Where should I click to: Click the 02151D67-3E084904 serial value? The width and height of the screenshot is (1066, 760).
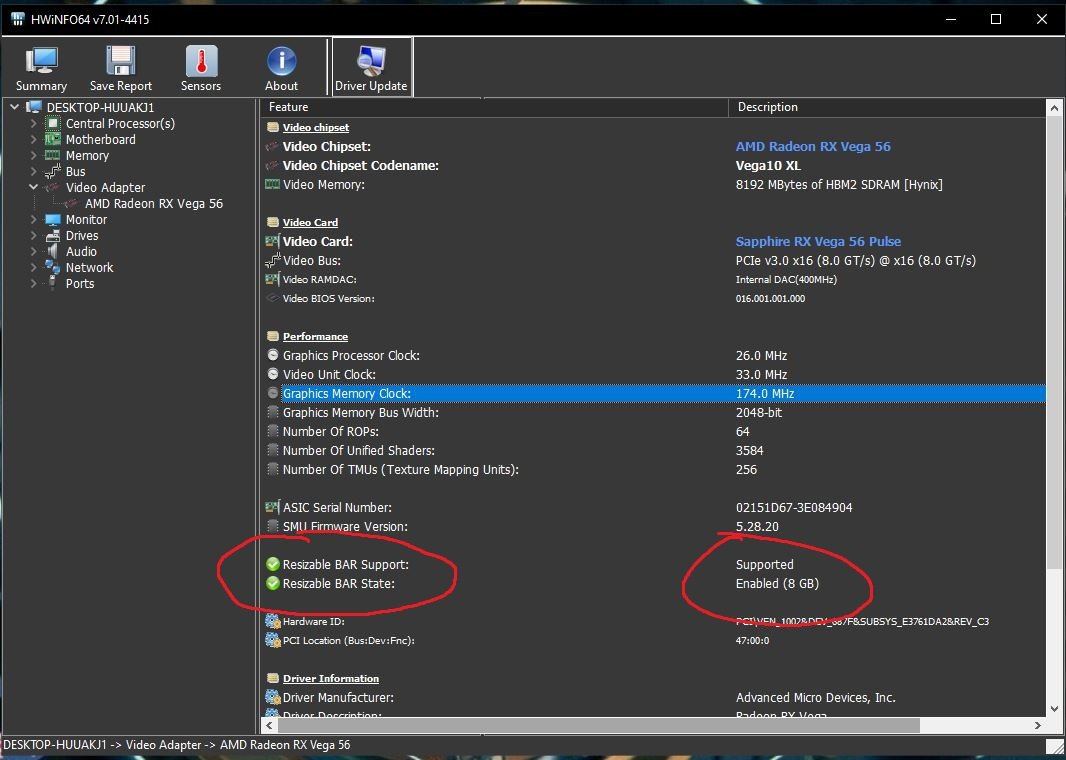point(794,507)
